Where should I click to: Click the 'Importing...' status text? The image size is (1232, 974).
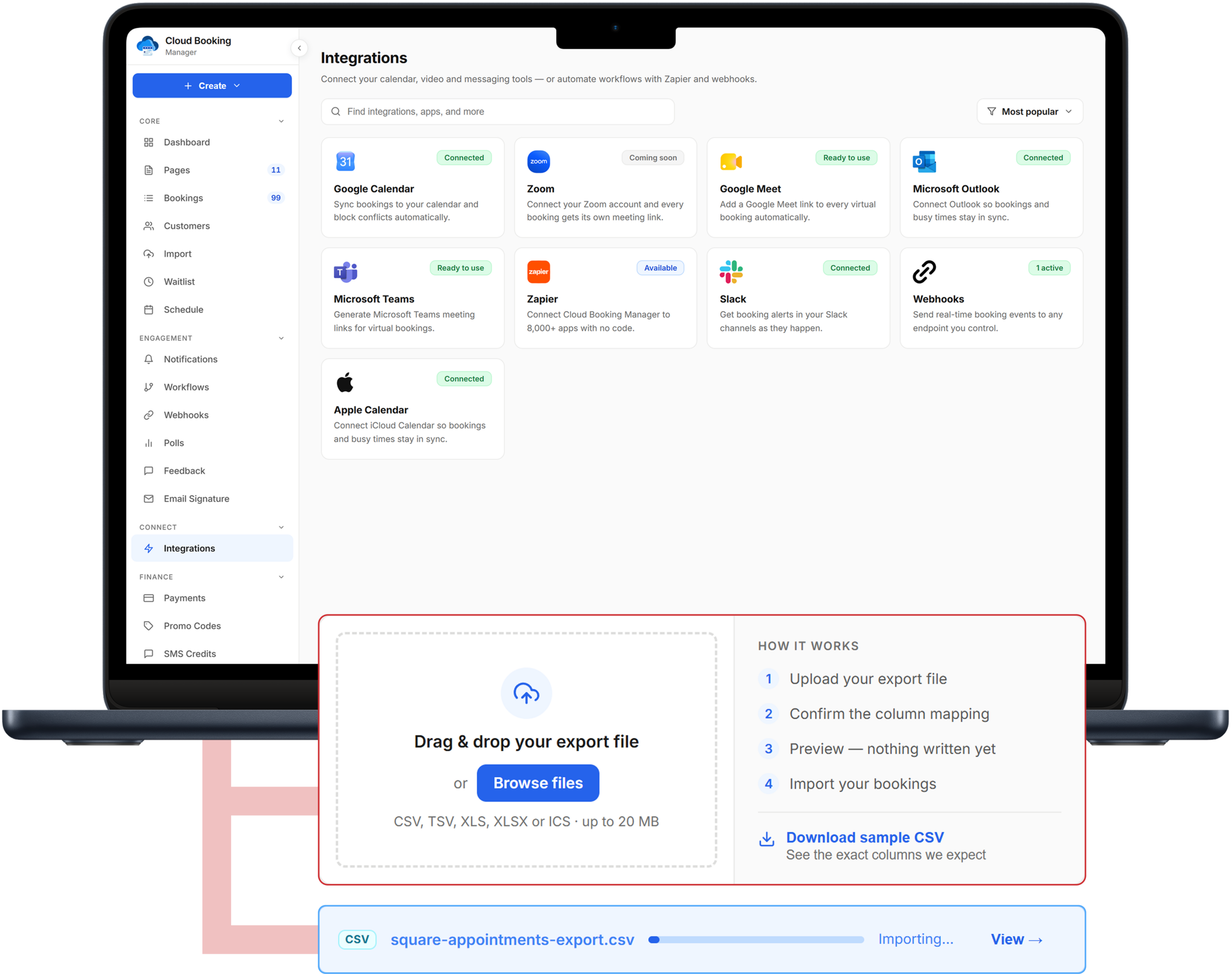click(x=915, y=939)
